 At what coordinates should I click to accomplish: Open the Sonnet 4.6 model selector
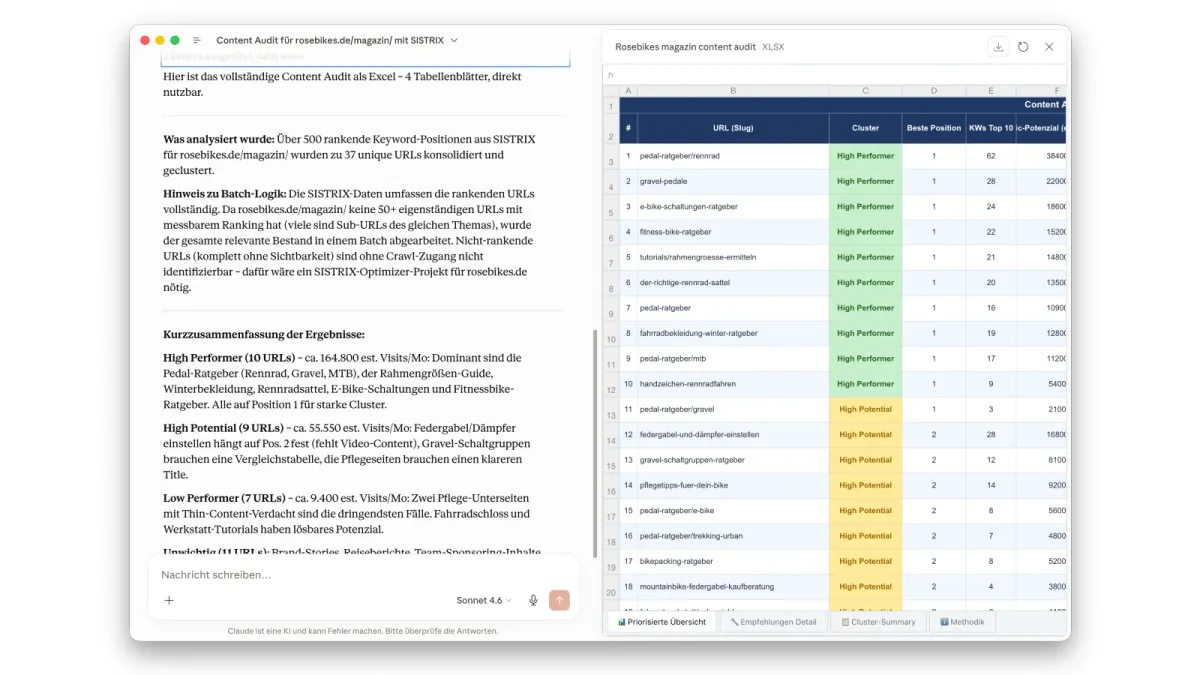tap(484, 600)
